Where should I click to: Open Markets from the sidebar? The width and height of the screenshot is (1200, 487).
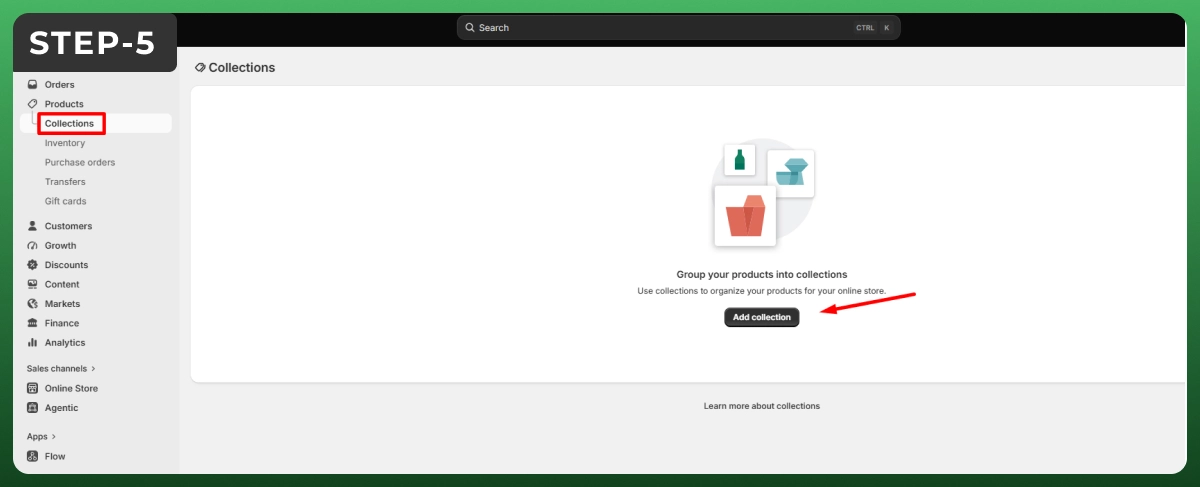coord(62,304)
